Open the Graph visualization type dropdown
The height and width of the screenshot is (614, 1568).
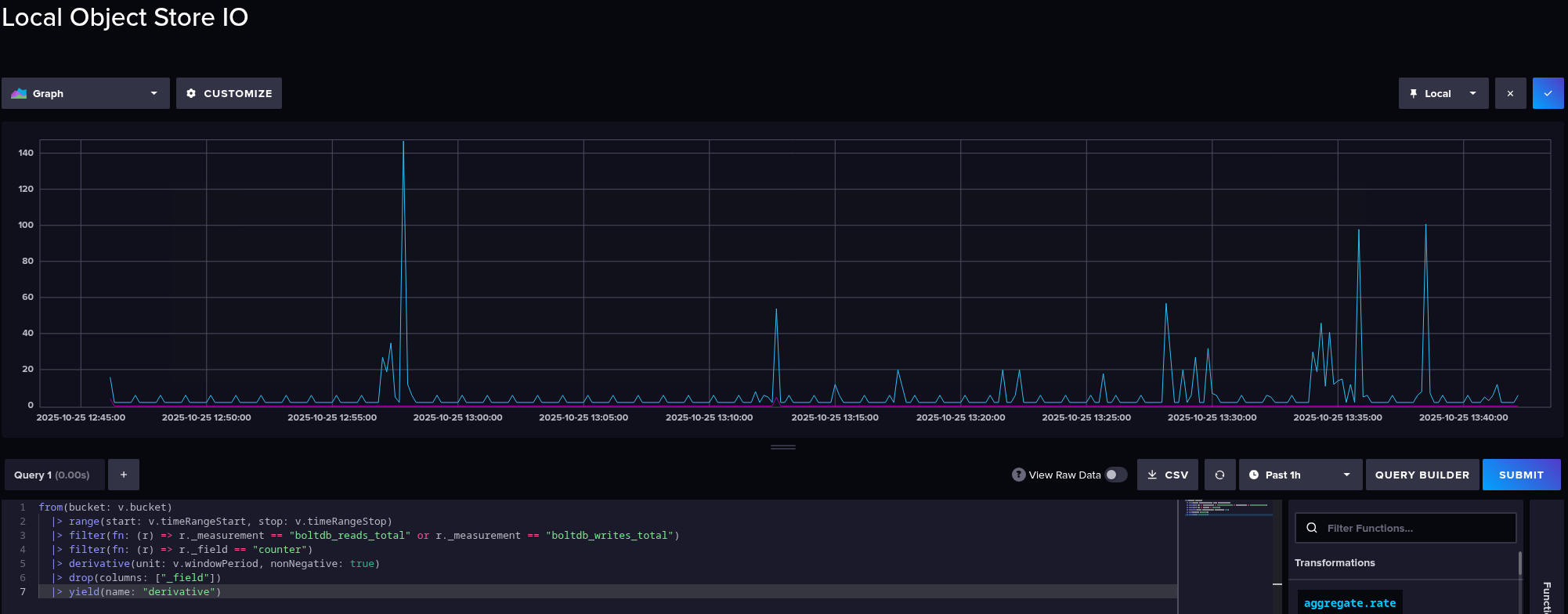pyautogui.click(x=85, y=93)
